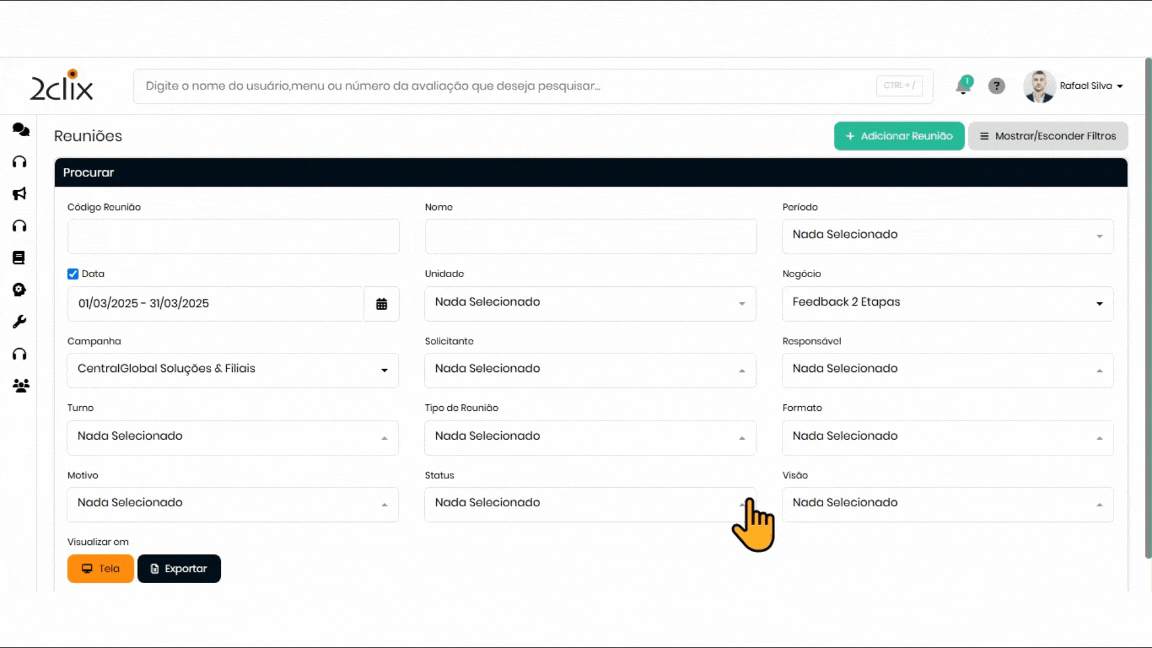Click the Exportar button
The width and height of the screenshot is (1152, 648).
[x=179, y=569]
